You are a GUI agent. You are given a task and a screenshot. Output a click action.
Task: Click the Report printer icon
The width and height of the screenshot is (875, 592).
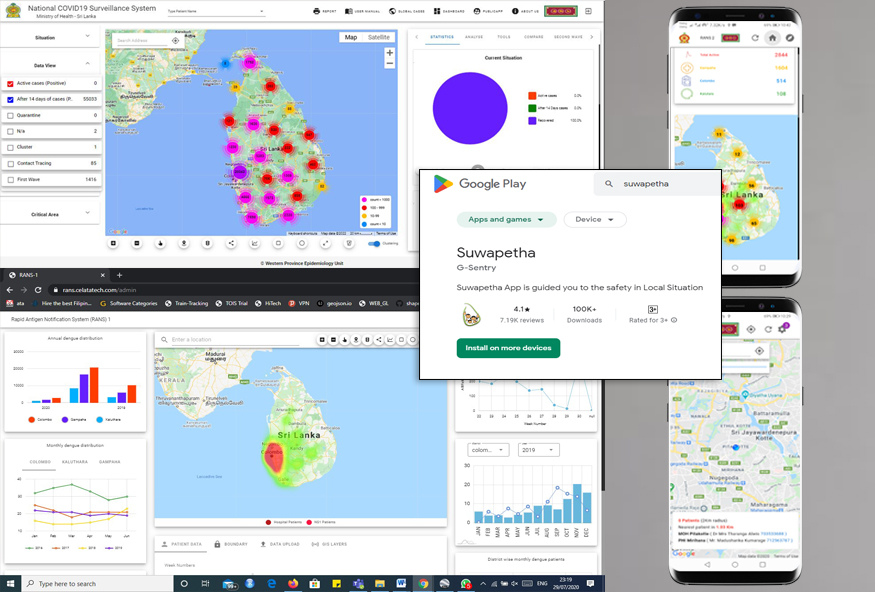tap(316, 11)
